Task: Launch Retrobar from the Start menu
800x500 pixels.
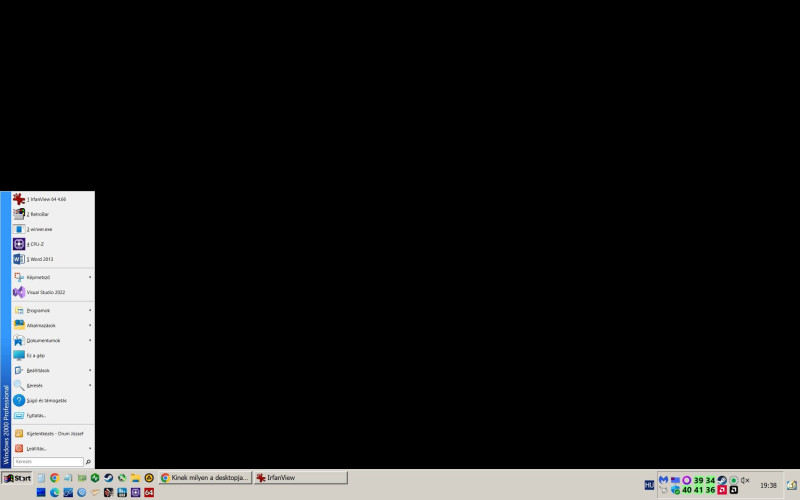Action: coord(53,214)
